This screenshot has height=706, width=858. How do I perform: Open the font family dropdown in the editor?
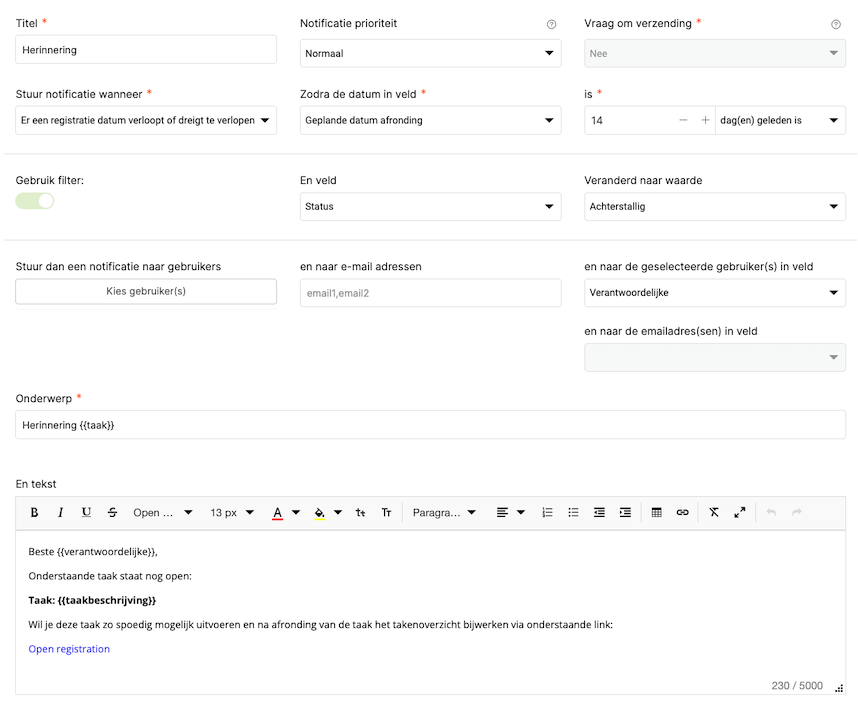pyautogui.click(x=163, y=512)
